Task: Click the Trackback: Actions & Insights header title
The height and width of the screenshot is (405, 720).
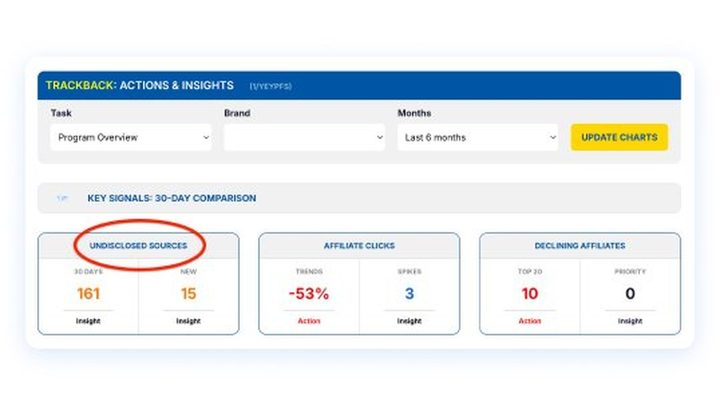Action: click(x=140, y=85)
